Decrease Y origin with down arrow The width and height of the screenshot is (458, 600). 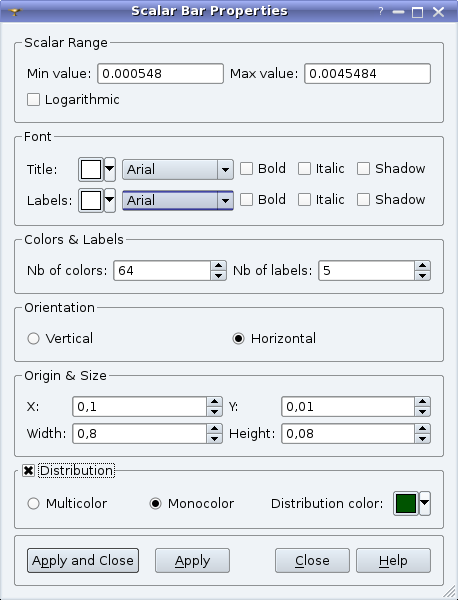point(422,412)
